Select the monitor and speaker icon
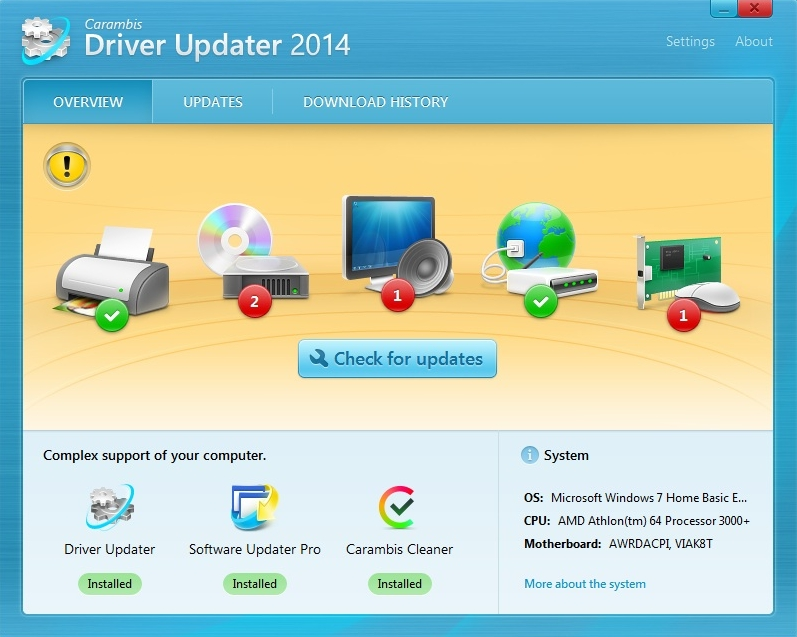Image resolution: width=797 pixels, height=637 pixels. (x=397, y=245)
